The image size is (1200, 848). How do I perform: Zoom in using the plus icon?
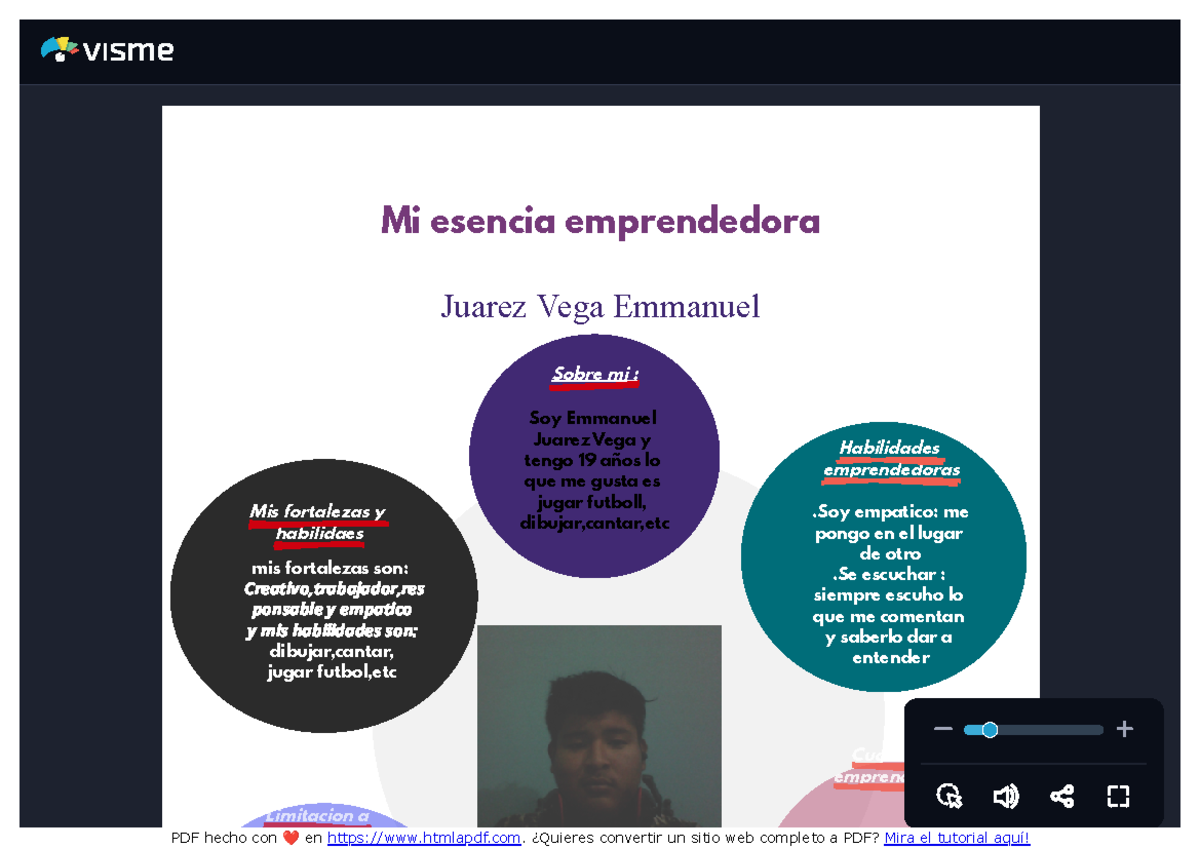(x=1124, y=729)
